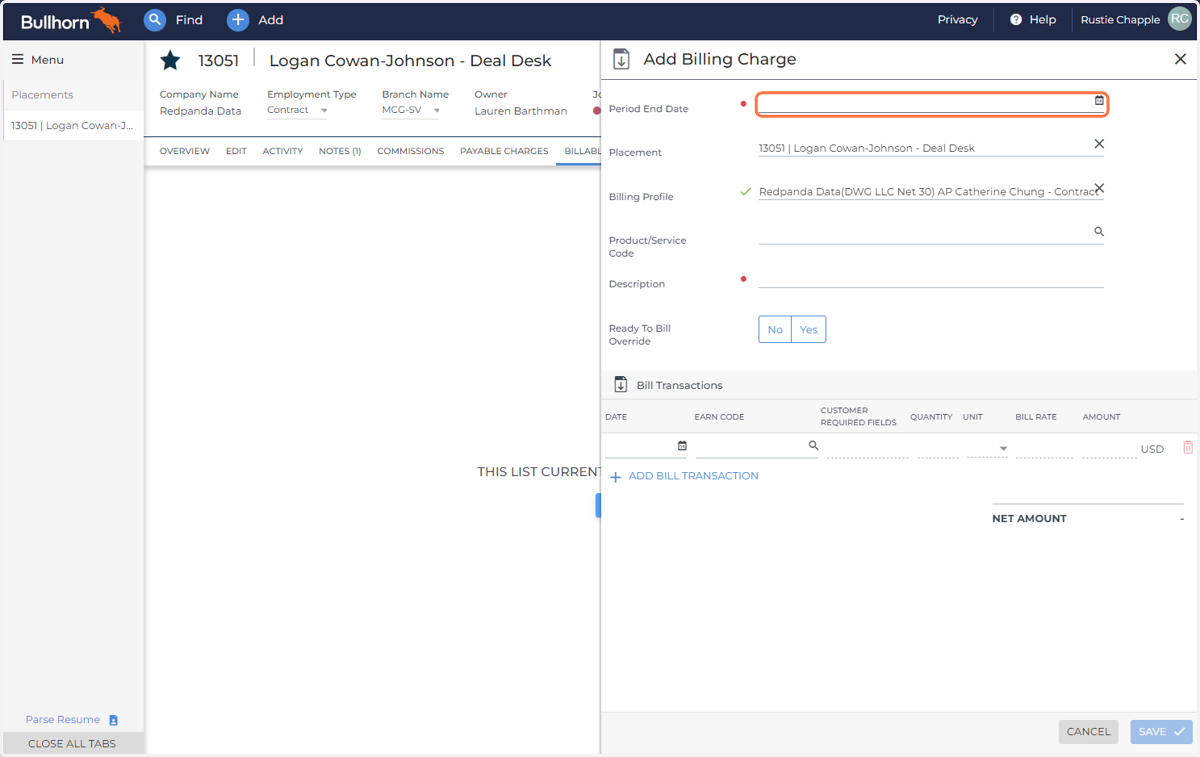
Task: Close the Add Billing Charge panel
Action: click(x=1180, y=59)
